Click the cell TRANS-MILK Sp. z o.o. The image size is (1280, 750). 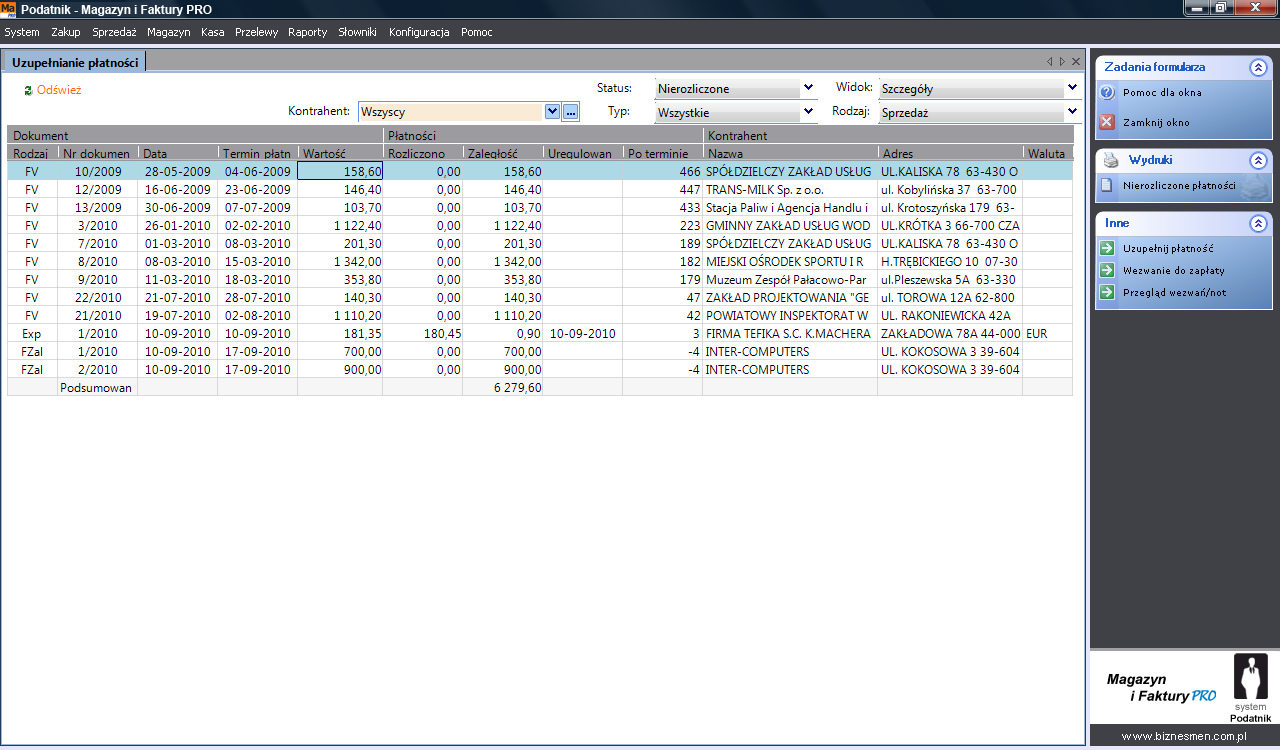[790, 189]
